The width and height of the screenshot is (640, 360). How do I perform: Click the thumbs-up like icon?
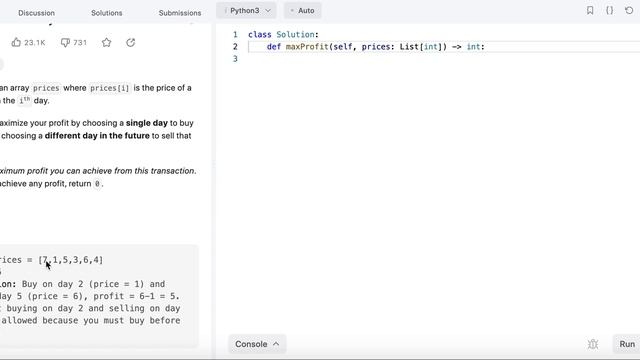coord(16,42)
